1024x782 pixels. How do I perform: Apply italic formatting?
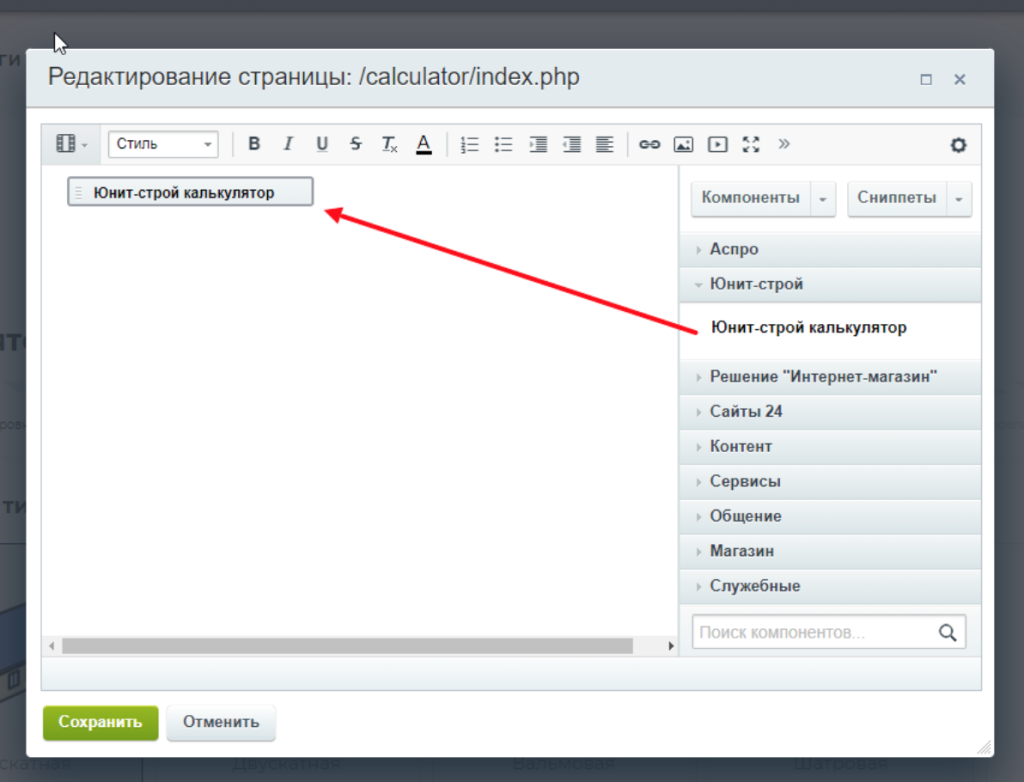tap(287, 143)
